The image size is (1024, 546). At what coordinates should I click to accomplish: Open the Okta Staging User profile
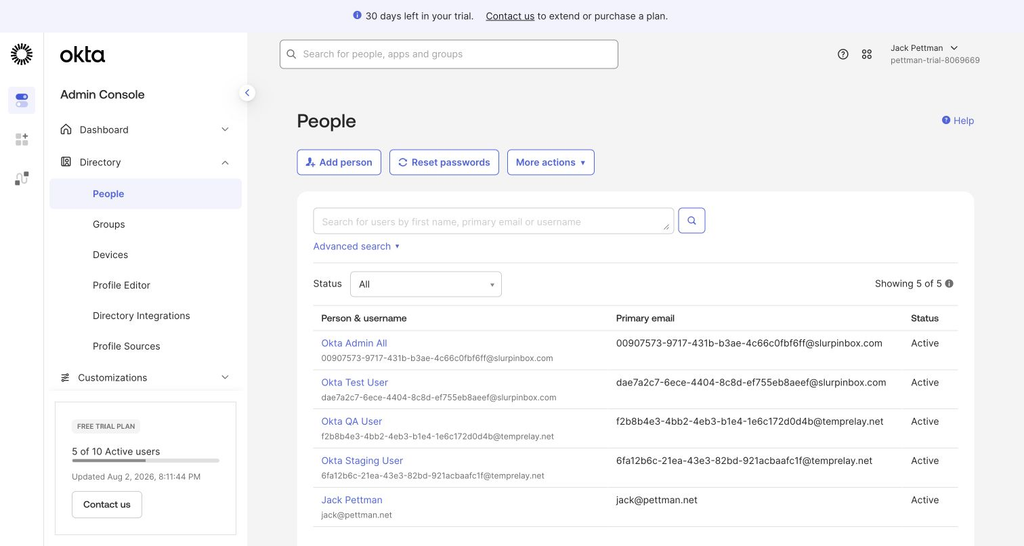click(362, 460)
